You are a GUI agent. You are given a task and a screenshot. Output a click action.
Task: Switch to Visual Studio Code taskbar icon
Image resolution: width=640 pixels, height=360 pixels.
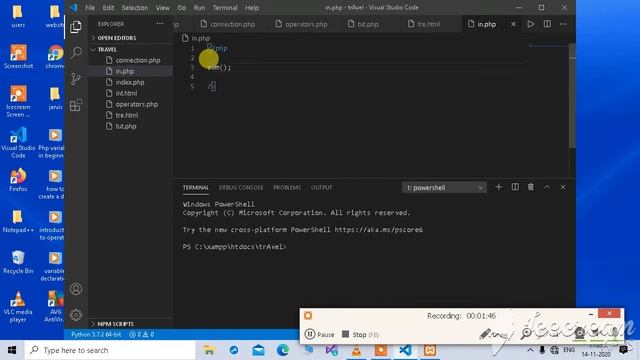pyautogui.click(x=405, y=350)
